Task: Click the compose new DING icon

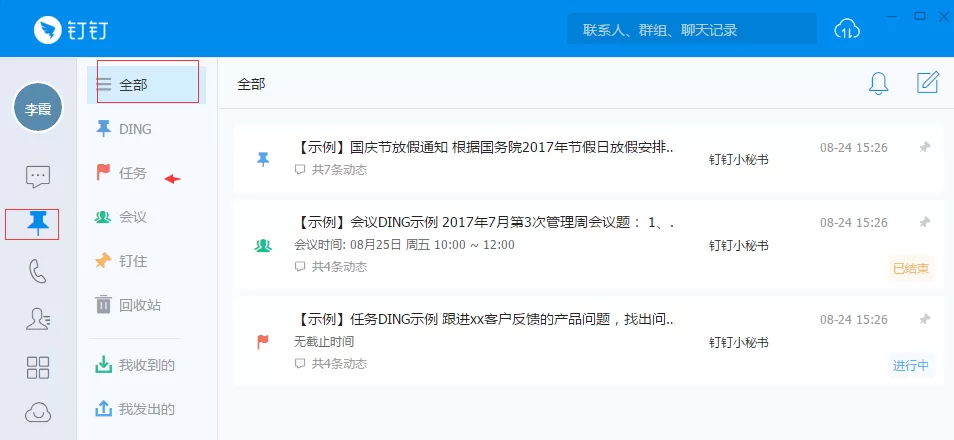Action: tap(927, 83)
